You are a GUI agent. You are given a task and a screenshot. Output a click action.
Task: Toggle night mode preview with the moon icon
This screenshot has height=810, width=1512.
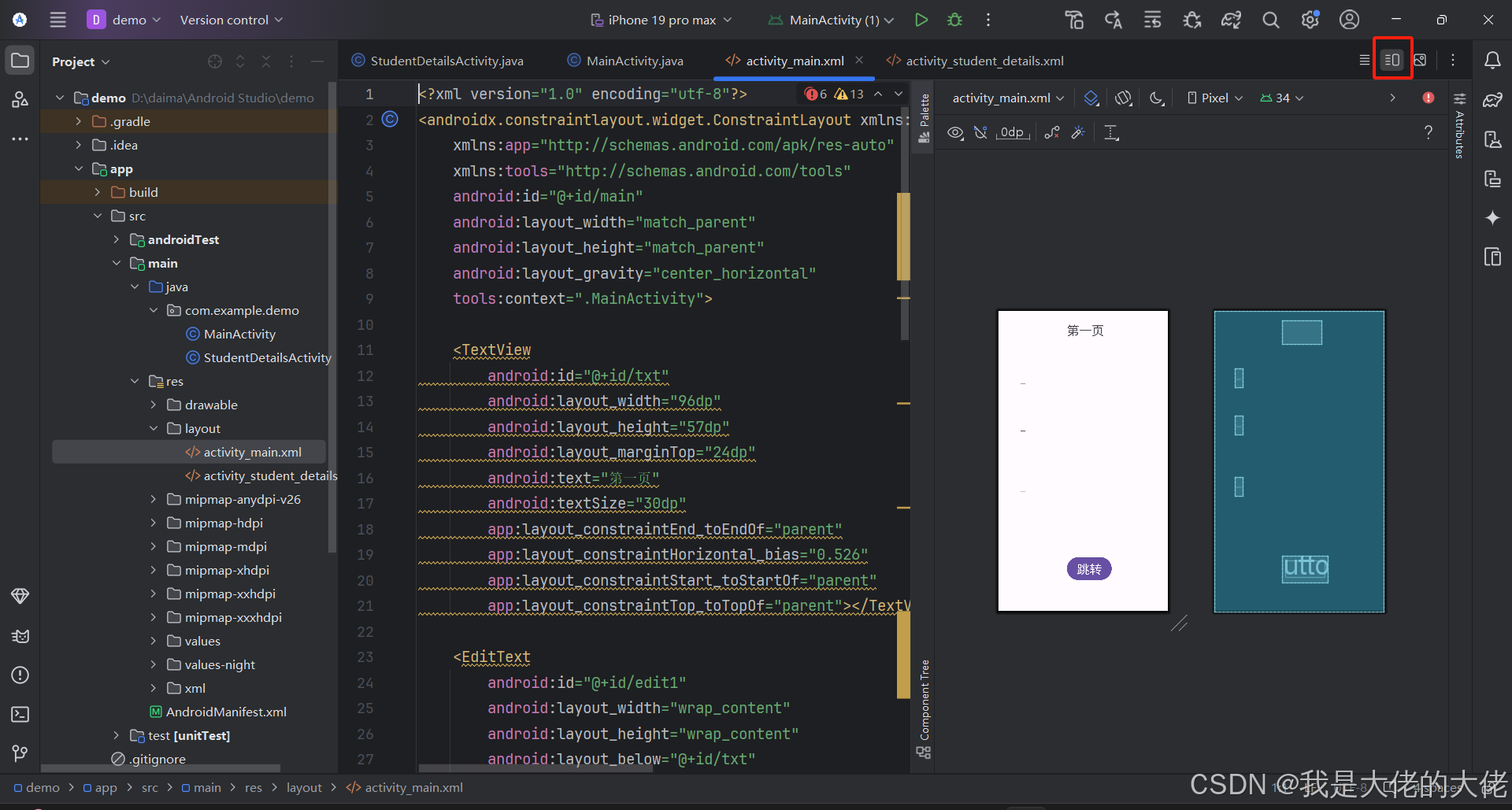tap(1156, 98)
